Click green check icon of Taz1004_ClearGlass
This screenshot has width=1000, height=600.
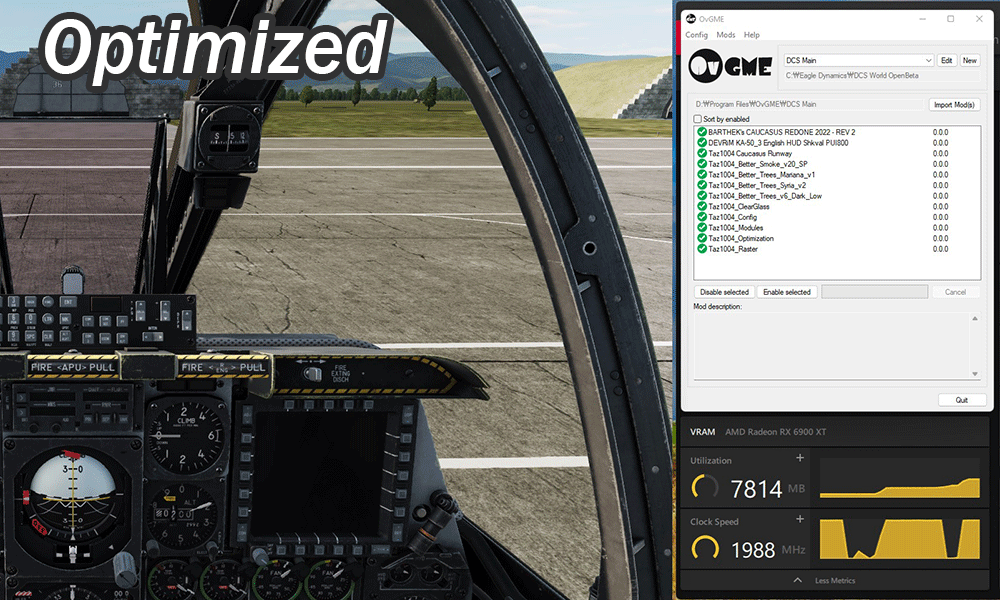[x=702, y=207]
